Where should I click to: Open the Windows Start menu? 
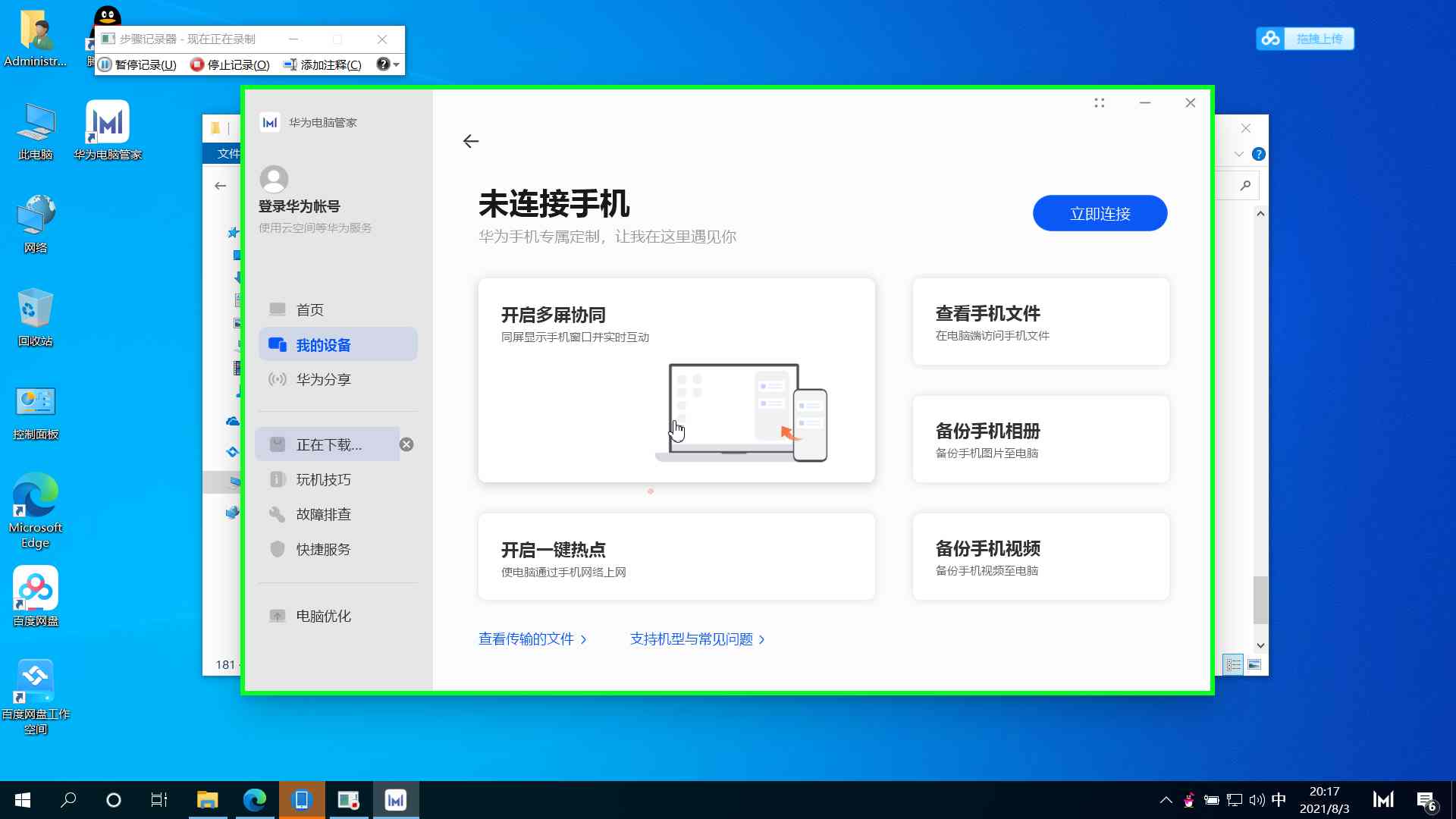click(x=22, y=799)
